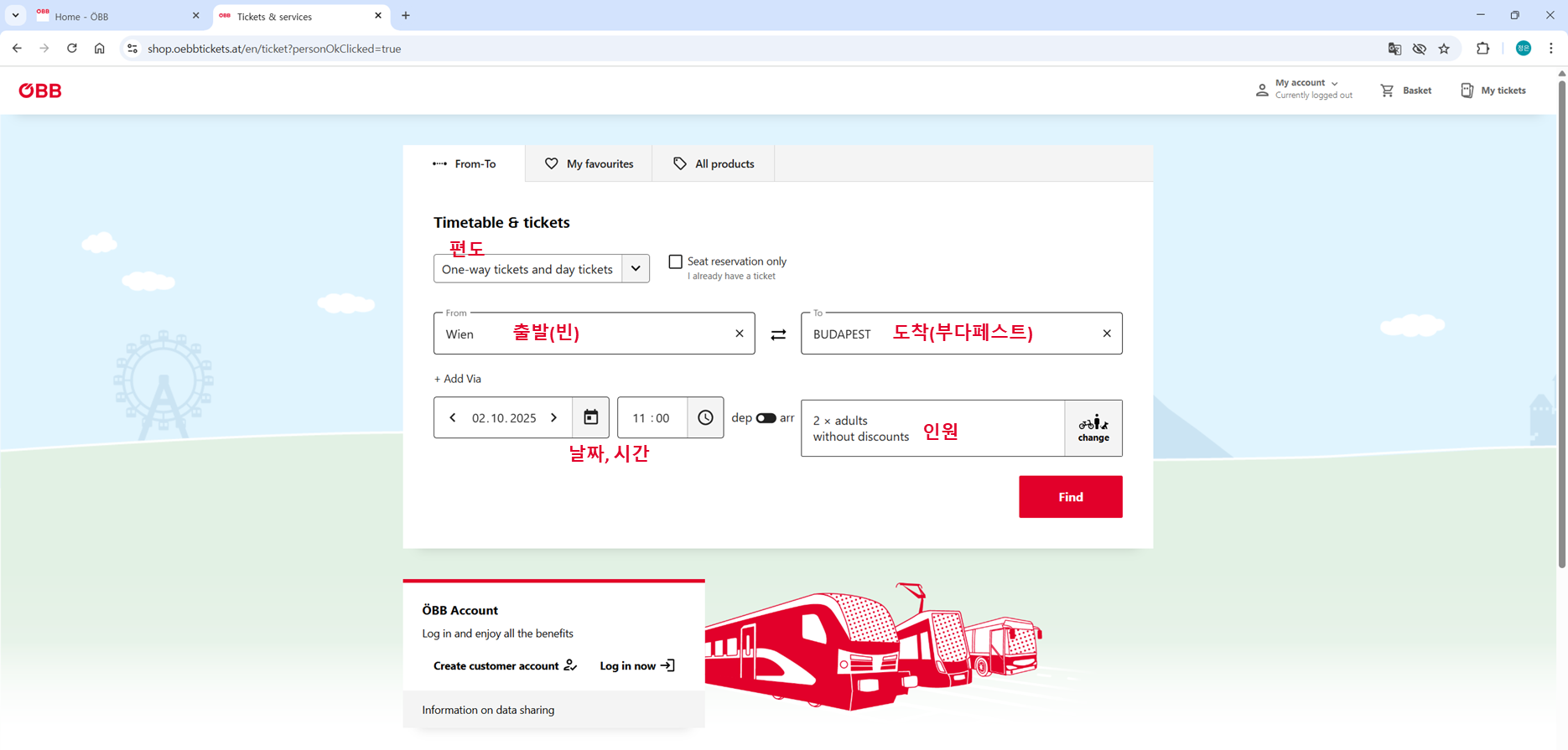Screen dimensions: 1568x750
Task: Open tab search chevron
Action: pos(15,15)
